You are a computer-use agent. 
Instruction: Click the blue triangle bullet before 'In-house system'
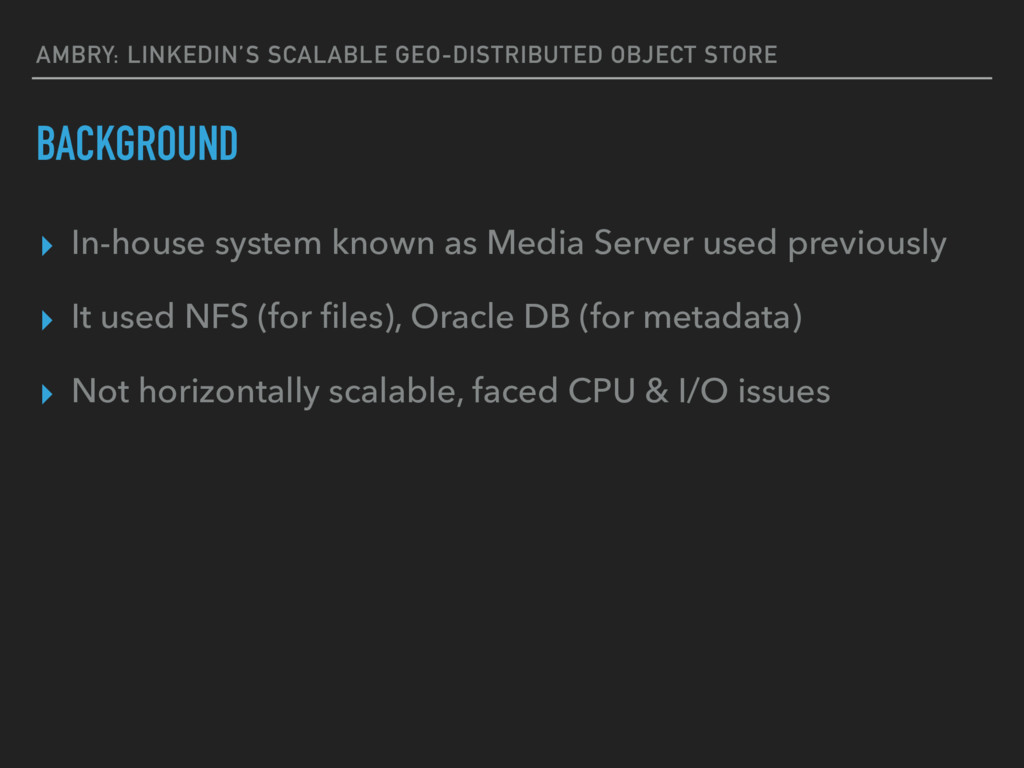coord(46,246)
